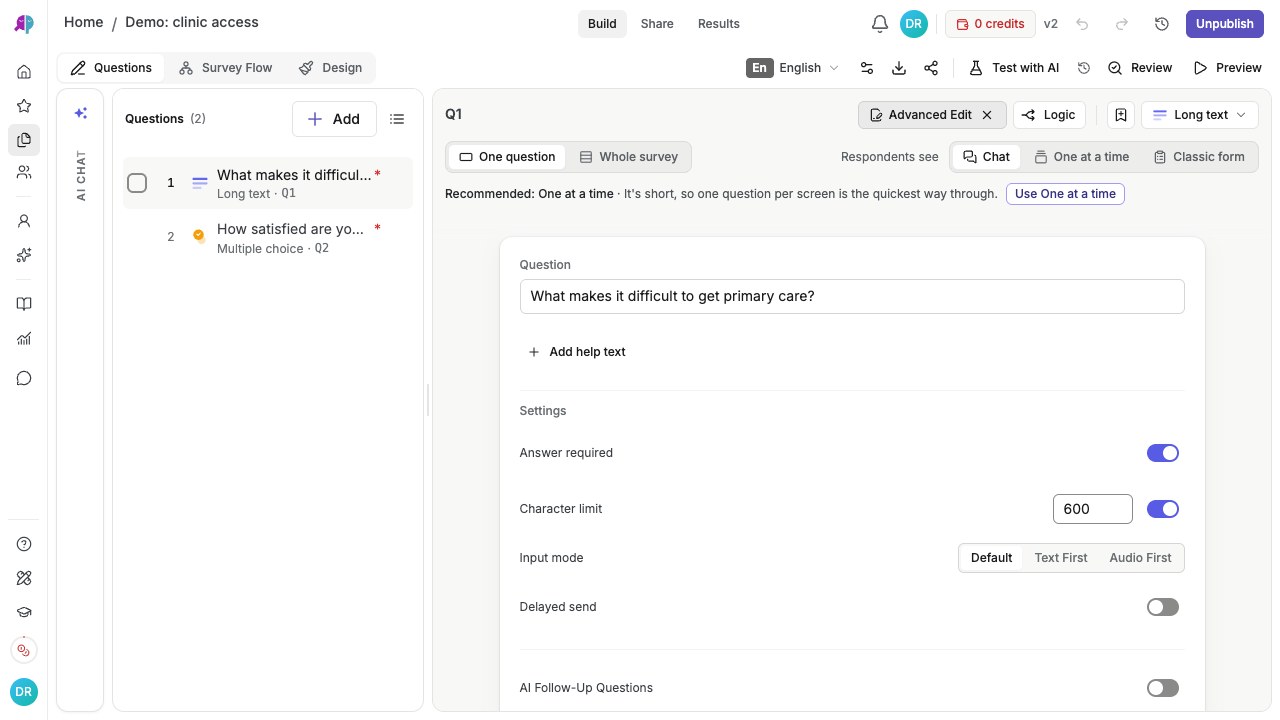Open the Home icon in left sidebar

tap(24, 72)
